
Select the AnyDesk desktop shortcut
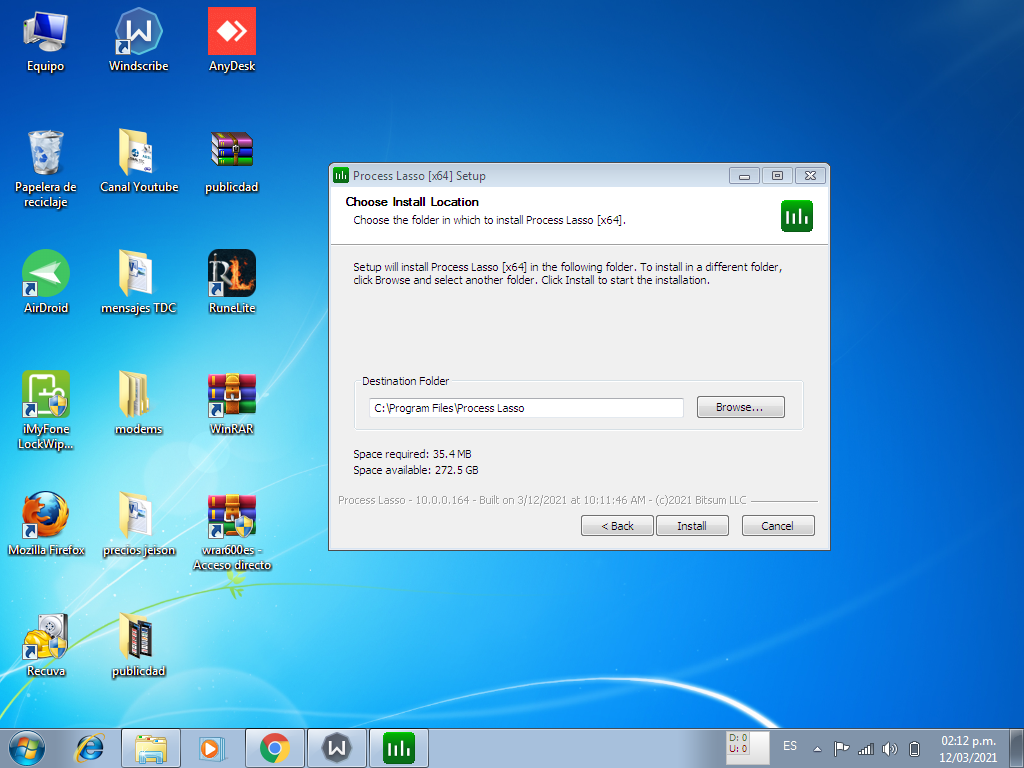tap(232, 40)
